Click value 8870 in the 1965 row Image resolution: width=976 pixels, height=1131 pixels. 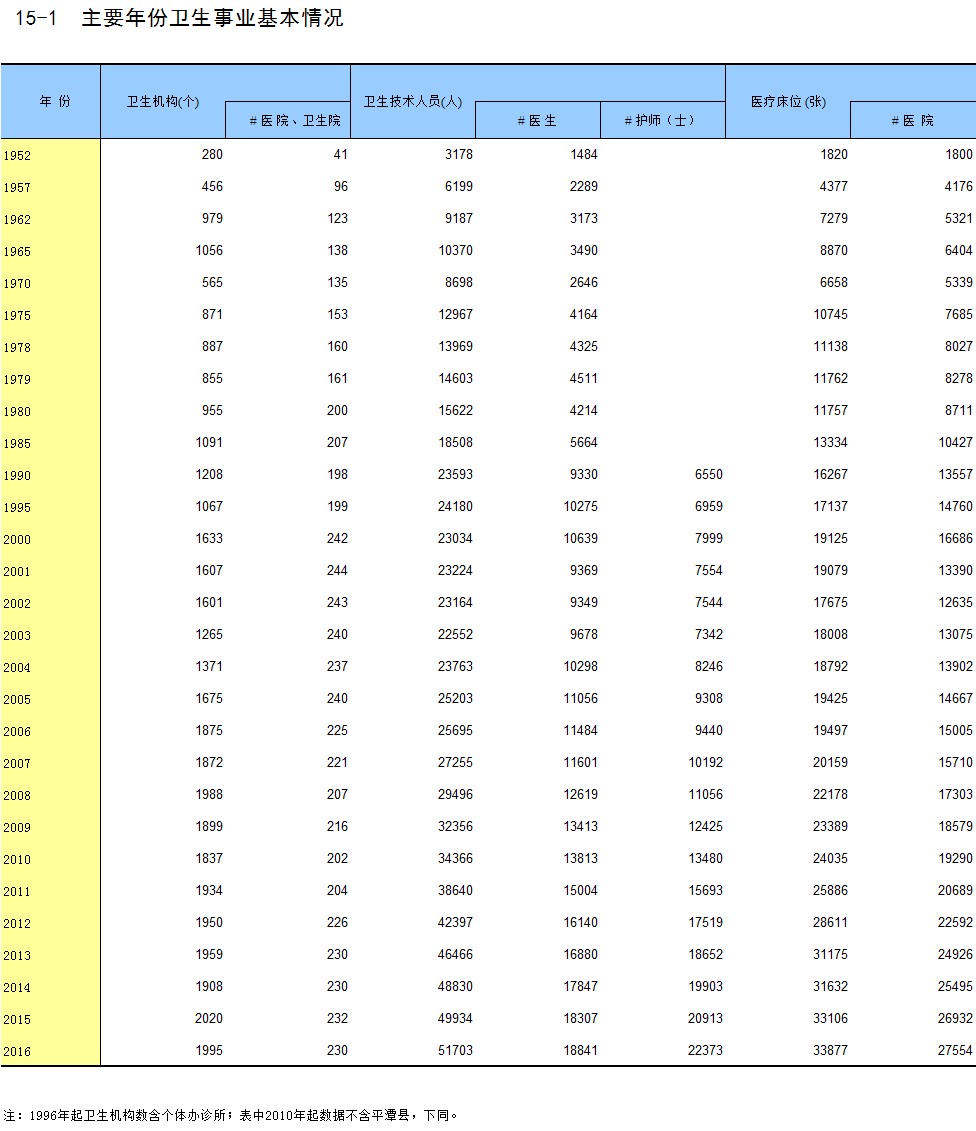(x=833, y=250)
